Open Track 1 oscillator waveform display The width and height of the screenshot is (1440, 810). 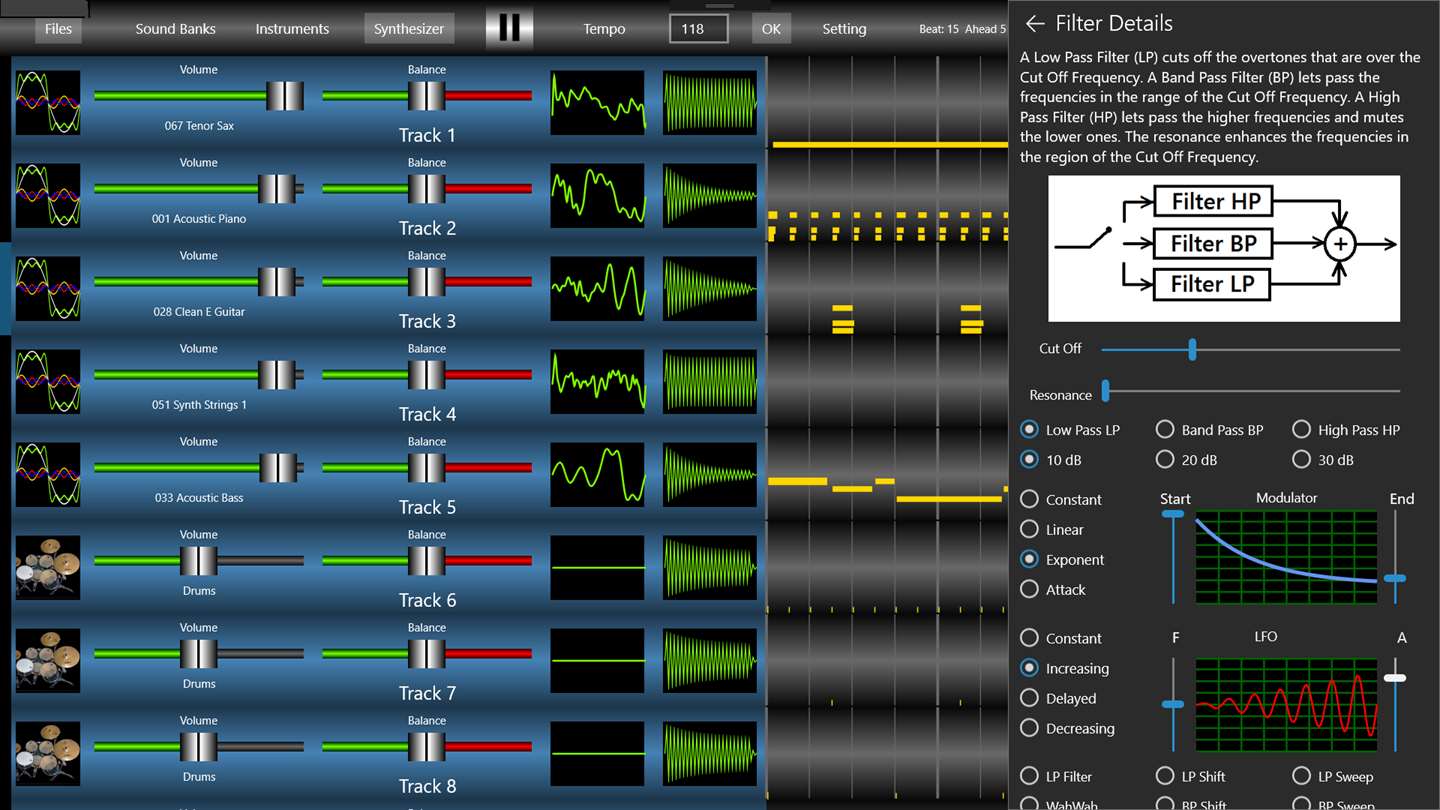click(x=598, y=102)
